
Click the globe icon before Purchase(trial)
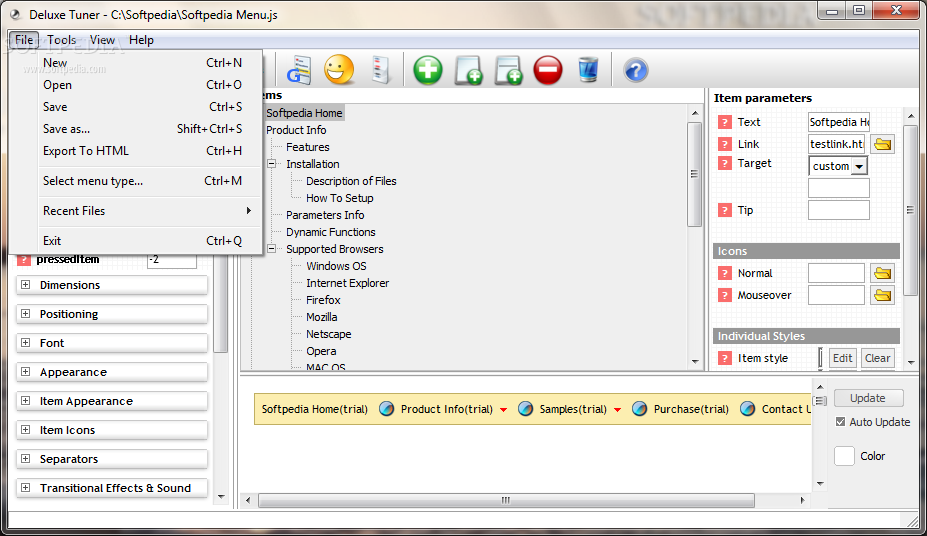click(639, 409)
